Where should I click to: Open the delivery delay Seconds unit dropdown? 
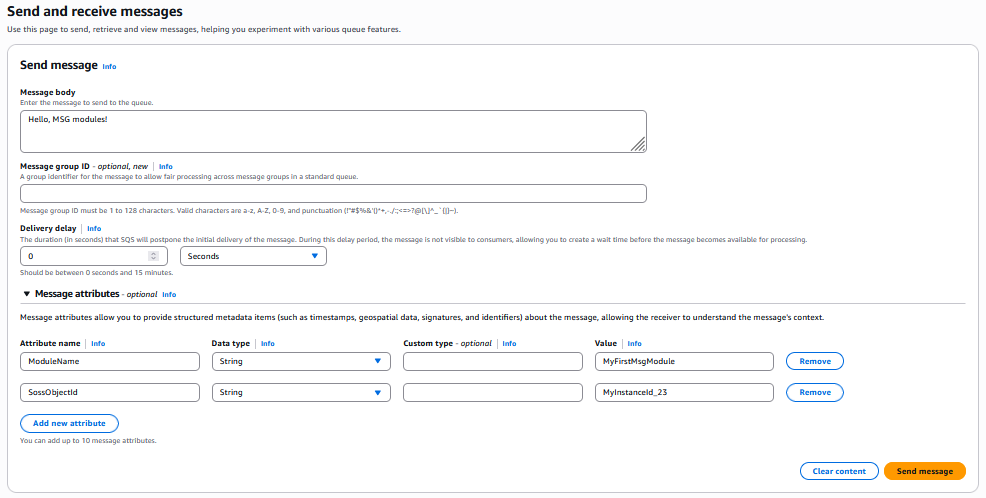click(253, 256)
